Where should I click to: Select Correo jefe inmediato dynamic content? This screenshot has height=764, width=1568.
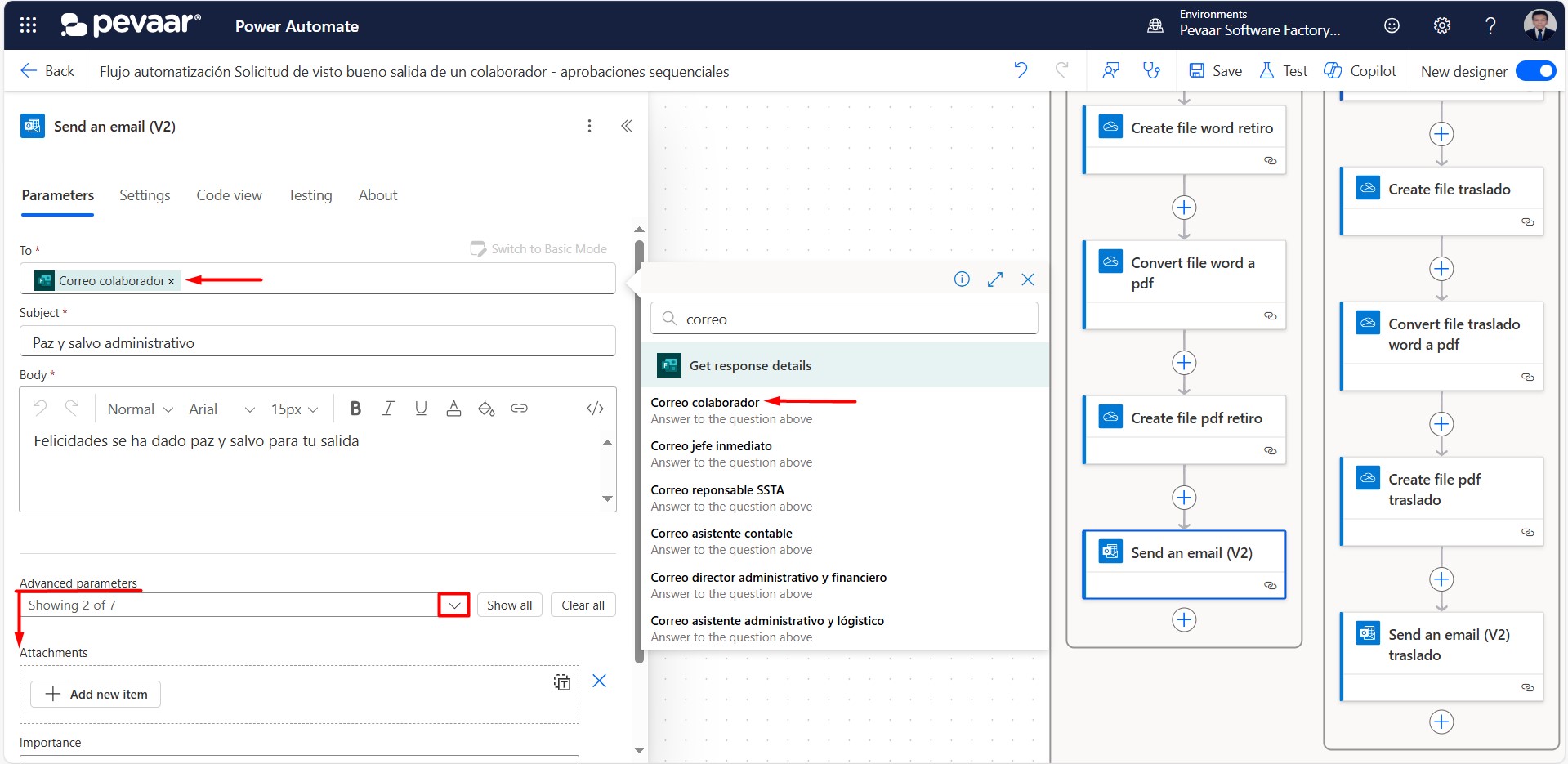pyautogui.click(x=711, y=446)
